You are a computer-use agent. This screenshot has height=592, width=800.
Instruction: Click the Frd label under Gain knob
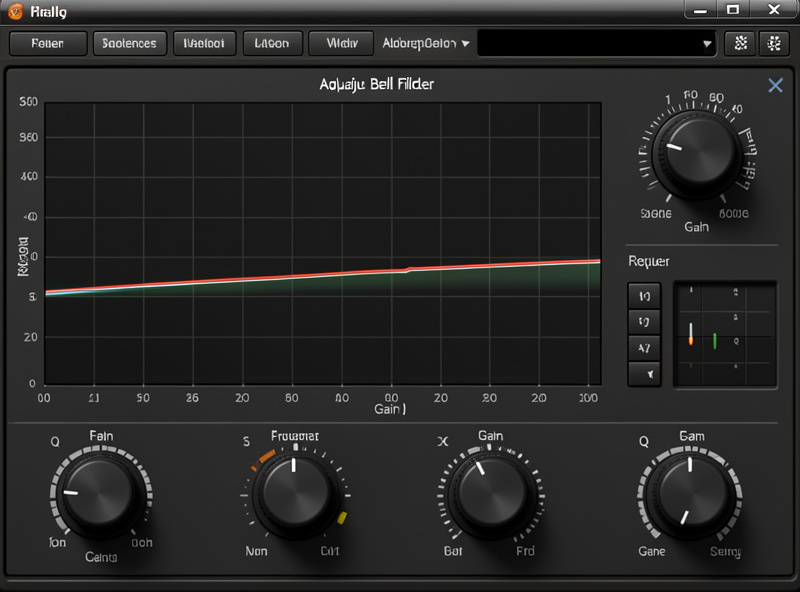tap(526, 551)
